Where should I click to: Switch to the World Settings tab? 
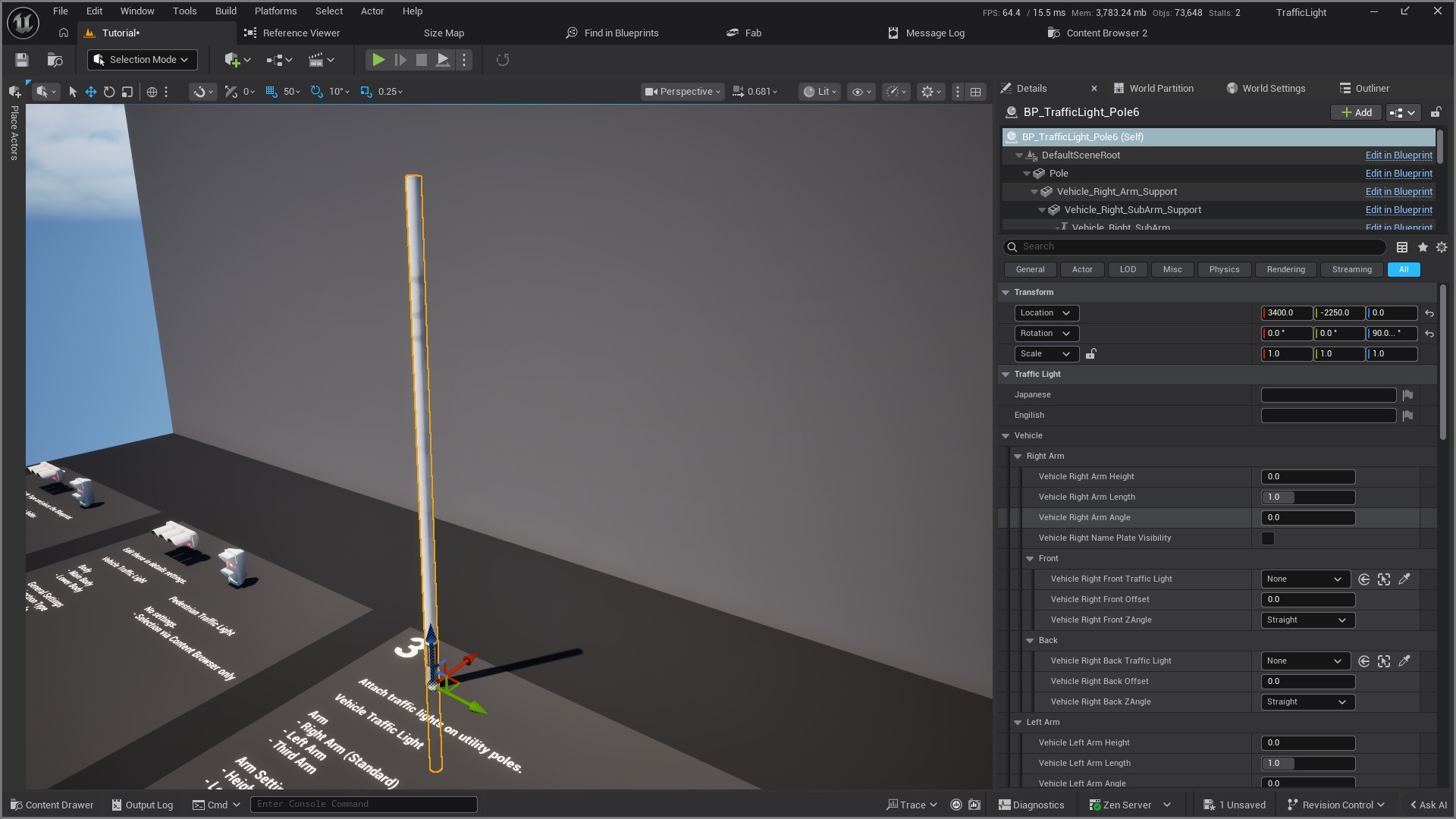click(x=1272, y=89)
